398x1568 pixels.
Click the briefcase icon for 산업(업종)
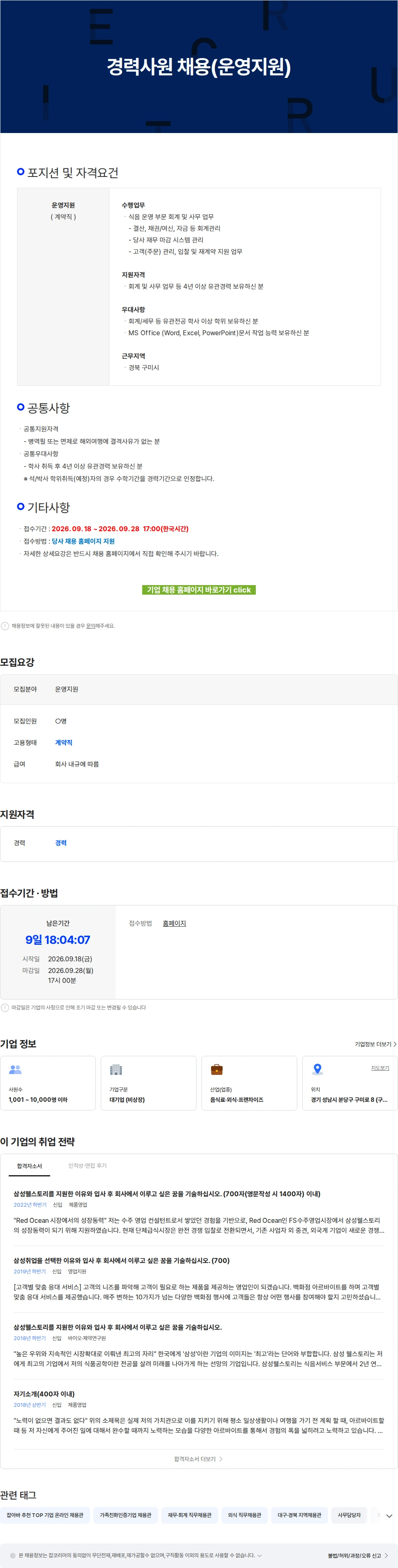[x=217, y=1070]
